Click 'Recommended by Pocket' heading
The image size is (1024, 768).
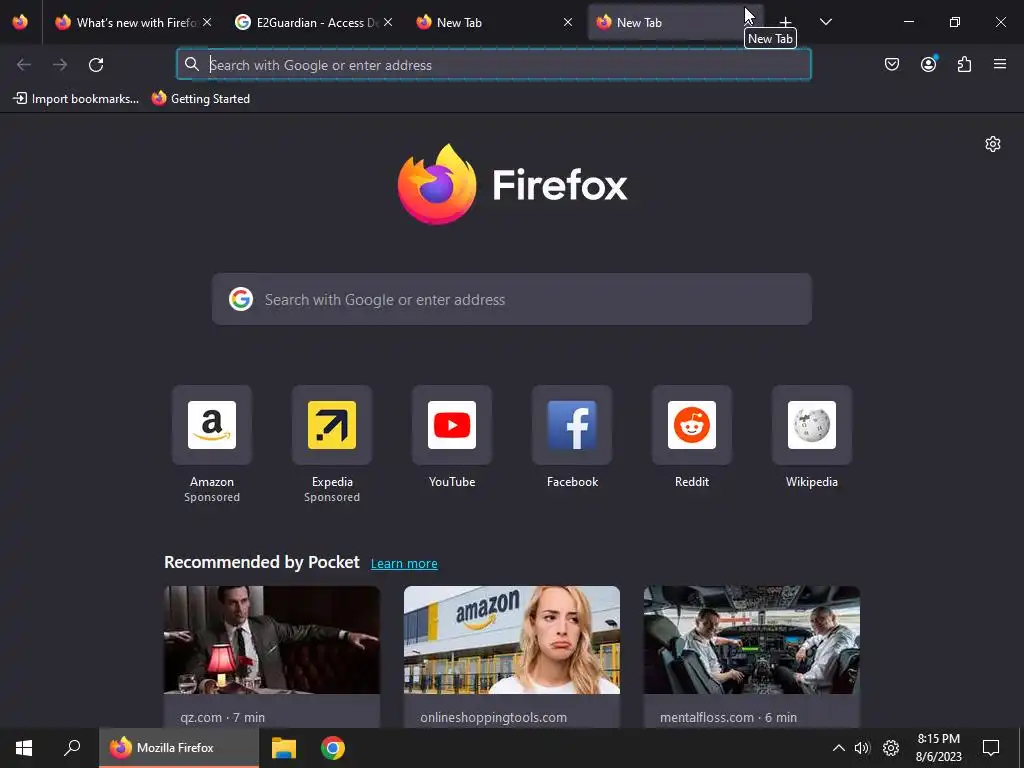pos(262,562)
